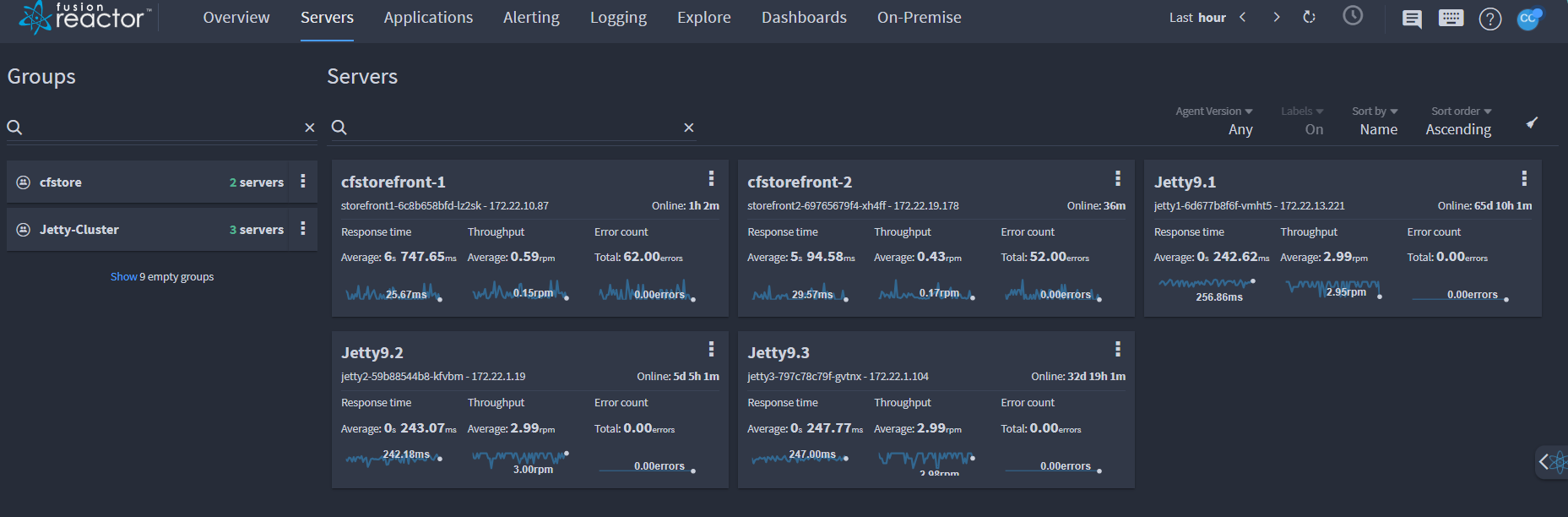Open the CC user avatar menu
1568x517 pixels.
(1529, 19)
